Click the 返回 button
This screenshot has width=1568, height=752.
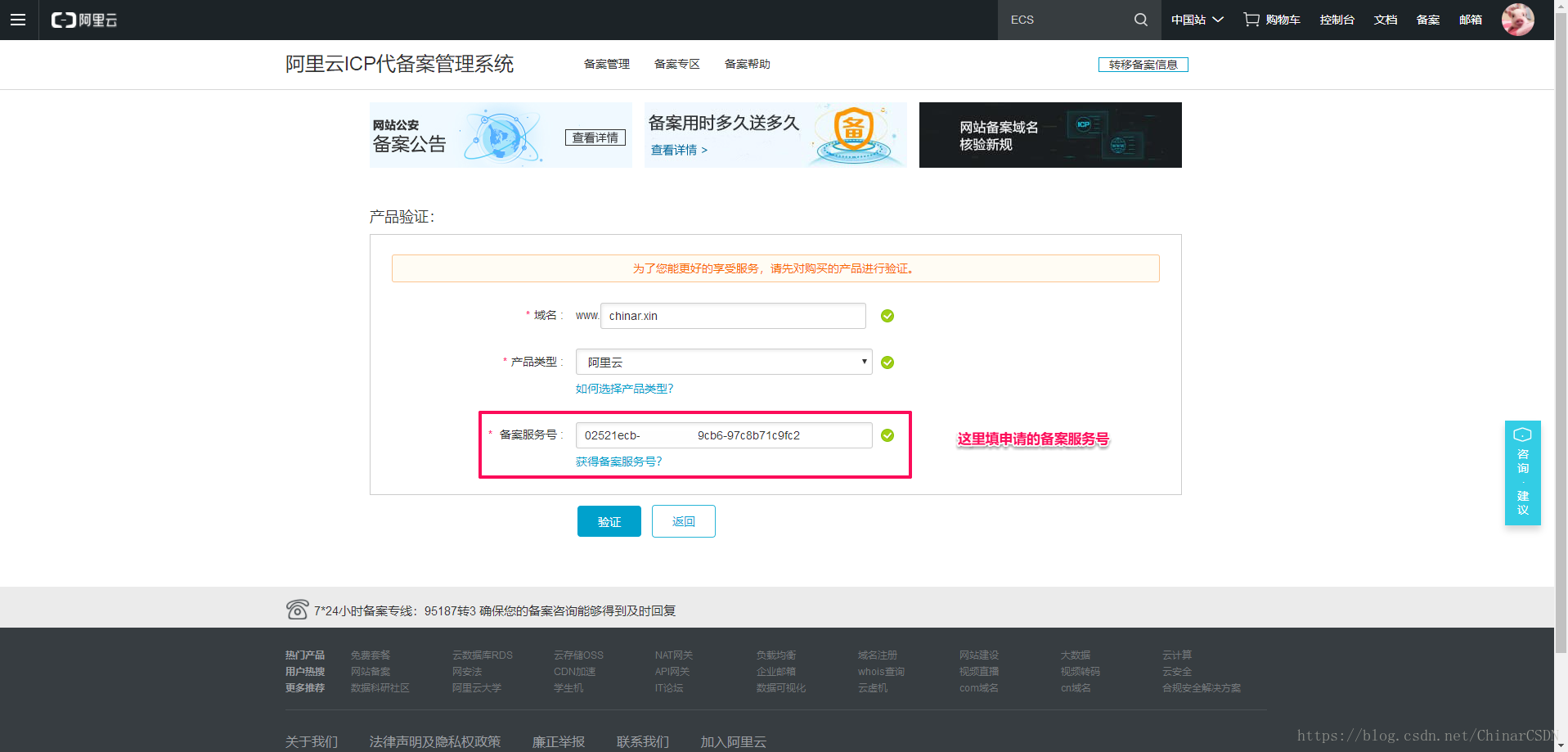tap(684, 521)
